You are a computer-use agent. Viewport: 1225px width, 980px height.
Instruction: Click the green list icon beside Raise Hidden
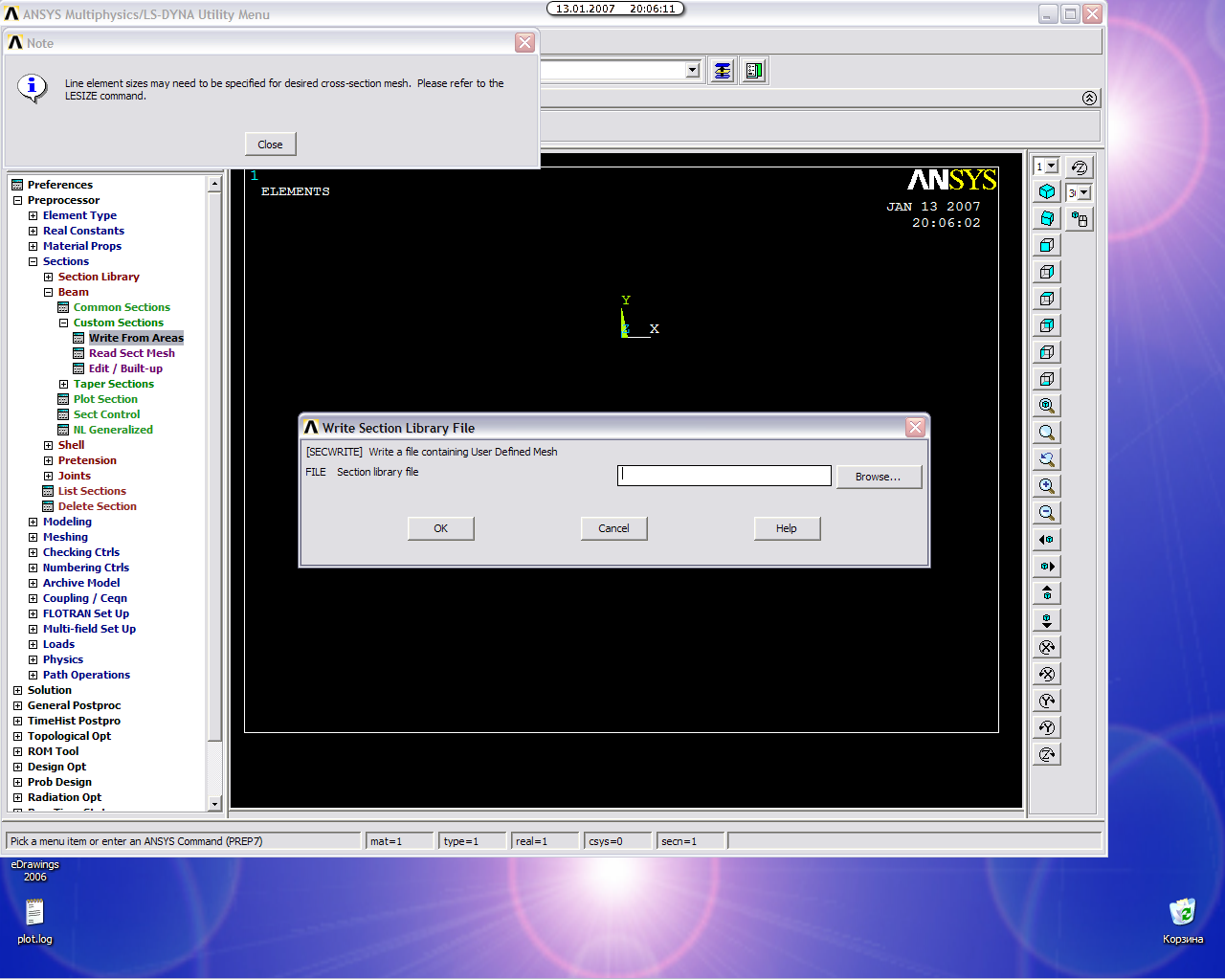[754, 71]
